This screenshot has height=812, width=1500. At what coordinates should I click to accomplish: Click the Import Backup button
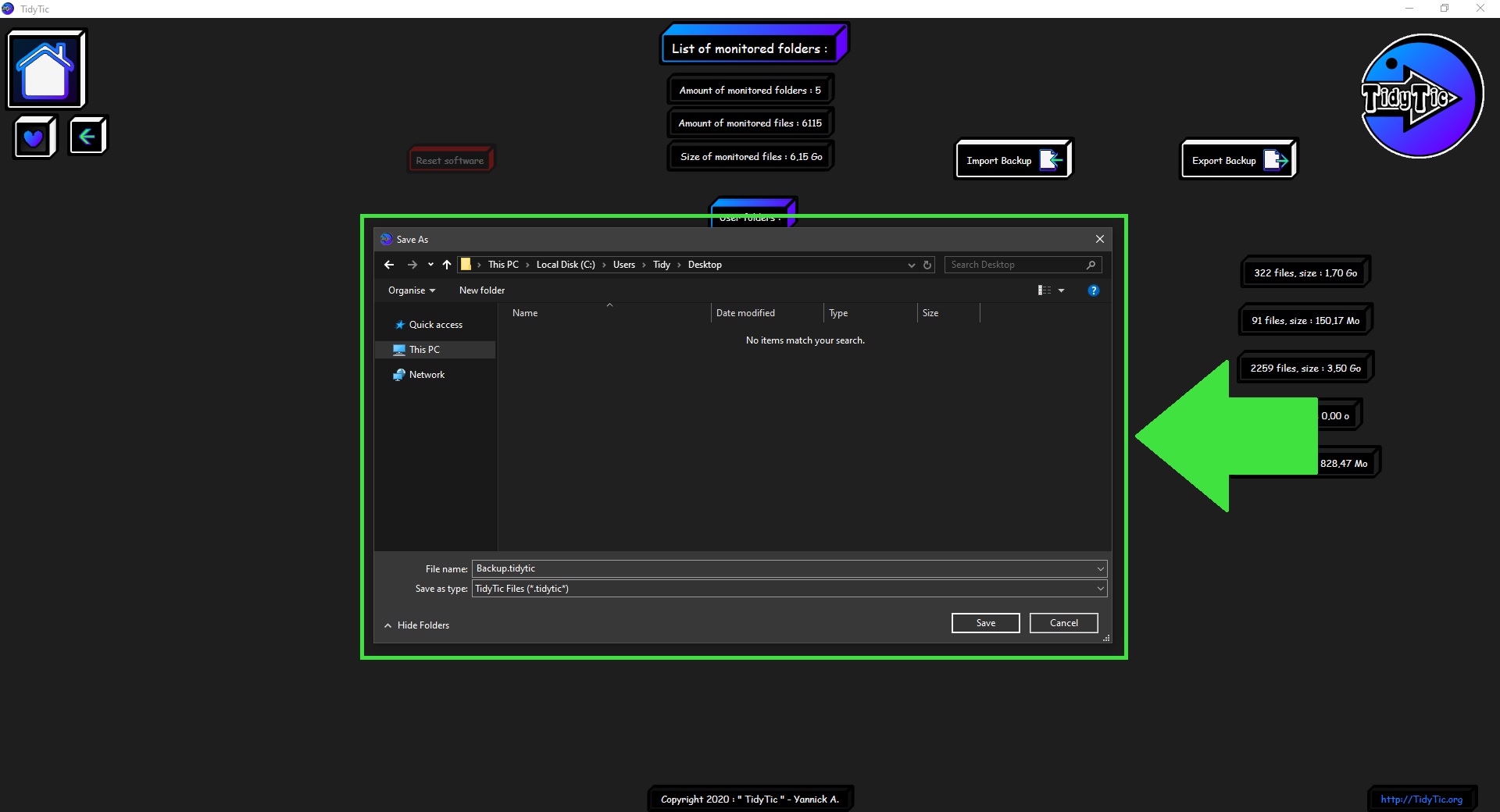click(1013, 159)
